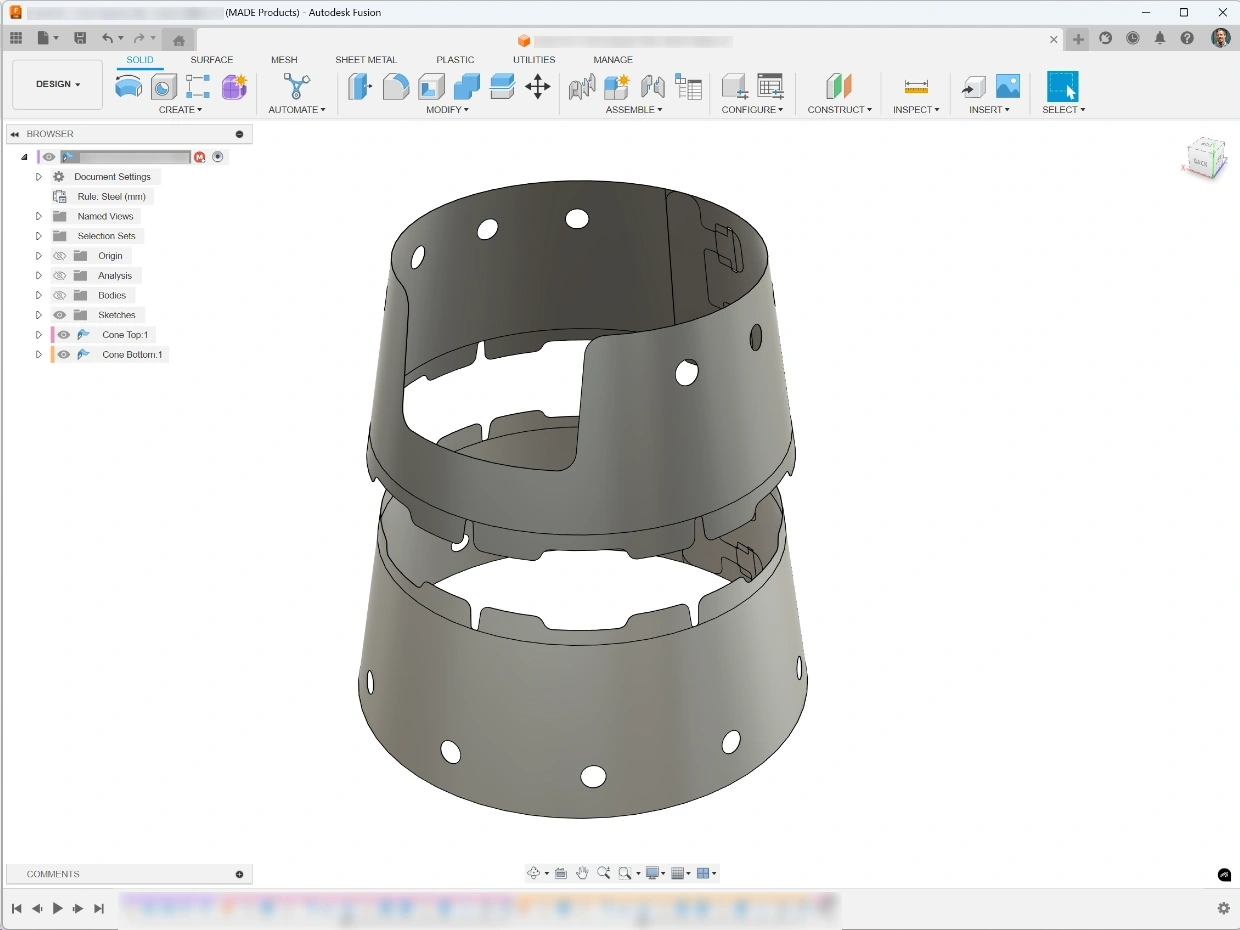Select the Fillet tool in Modify
This screenshot has width=1240, height=930.
coord(396,87)
